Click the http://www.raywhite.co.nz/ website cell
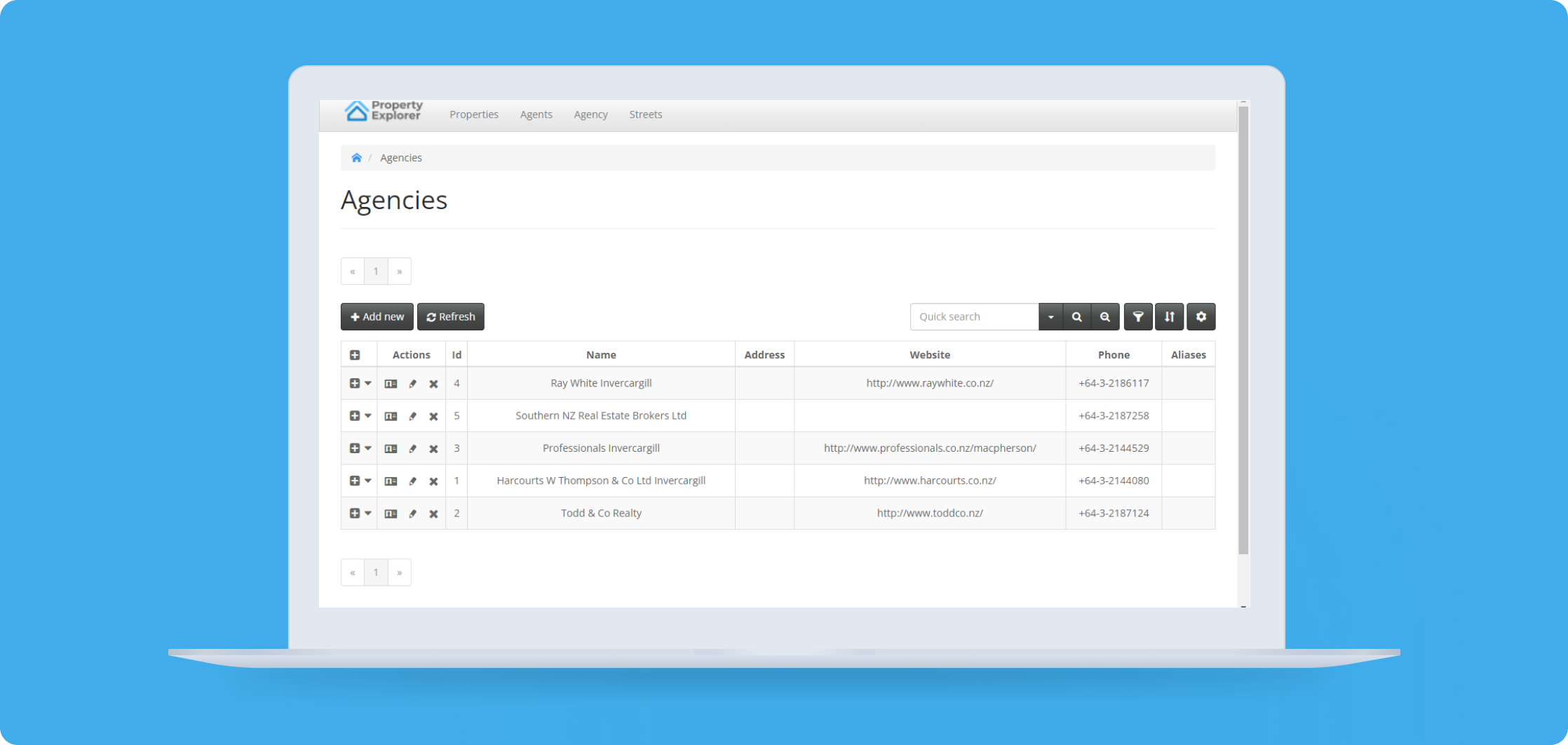 pyautogui.click(x=930, y=383)
